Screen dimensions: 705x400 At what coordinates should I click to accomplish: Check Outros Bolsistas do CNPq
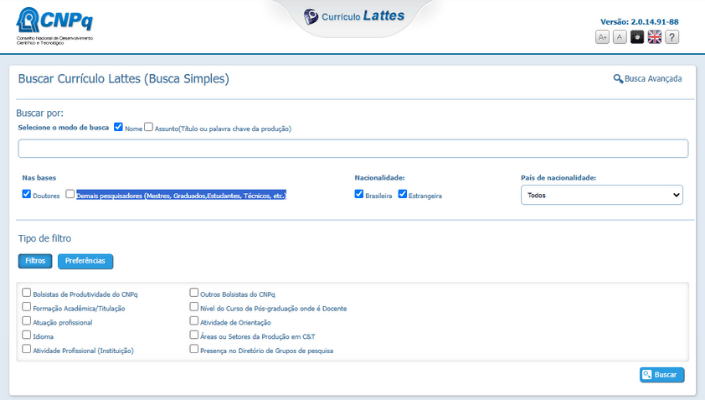(194, 293)
